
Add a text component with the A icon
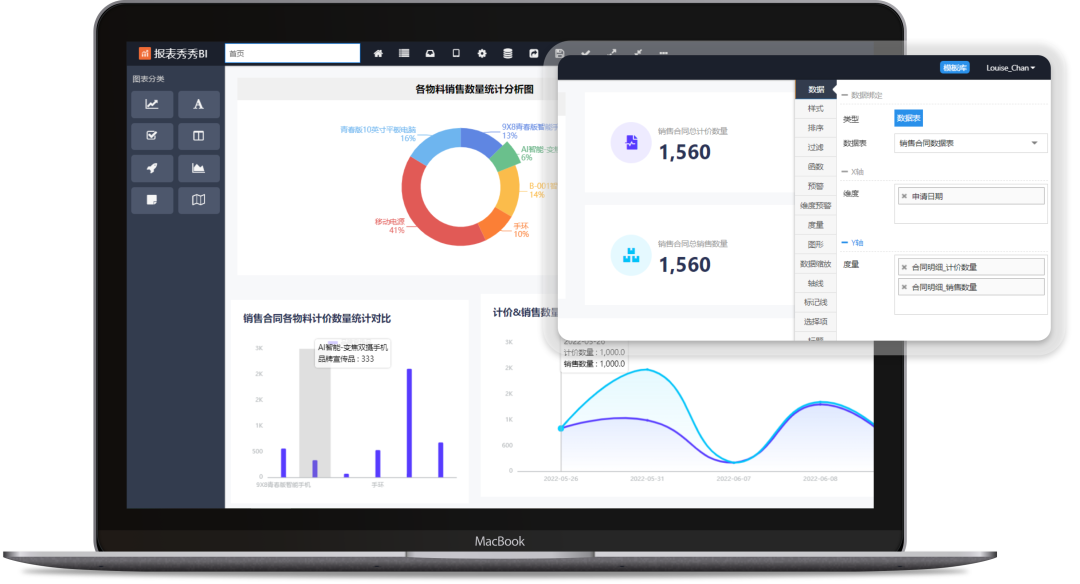pyautogui.click(x=198, y=104)
